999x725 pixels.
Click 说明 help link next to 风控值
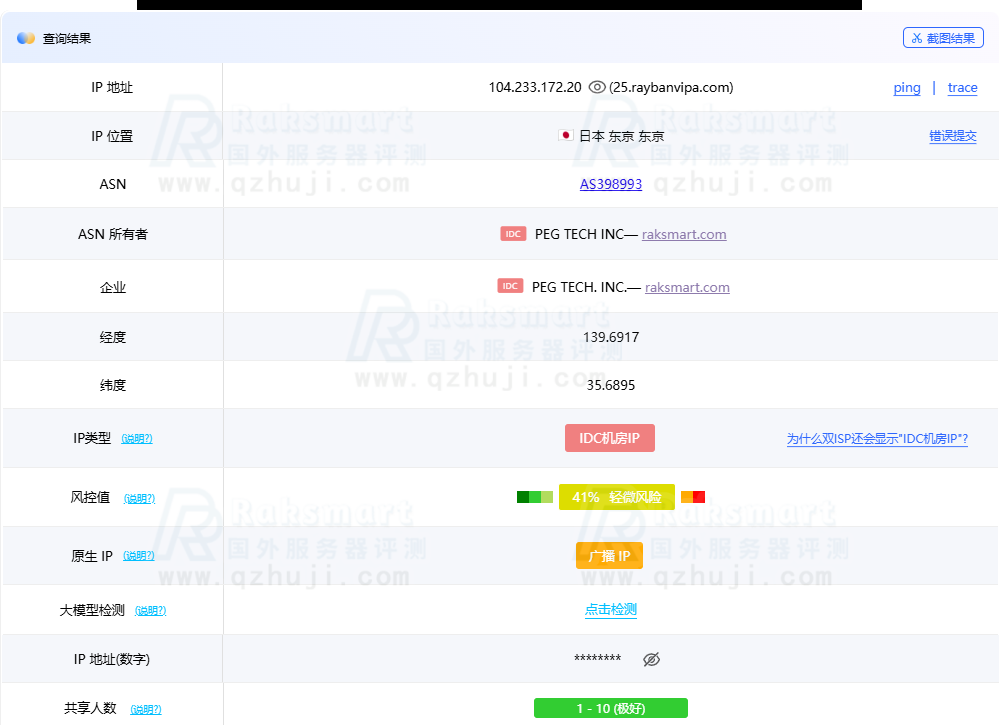pos(139,498)
